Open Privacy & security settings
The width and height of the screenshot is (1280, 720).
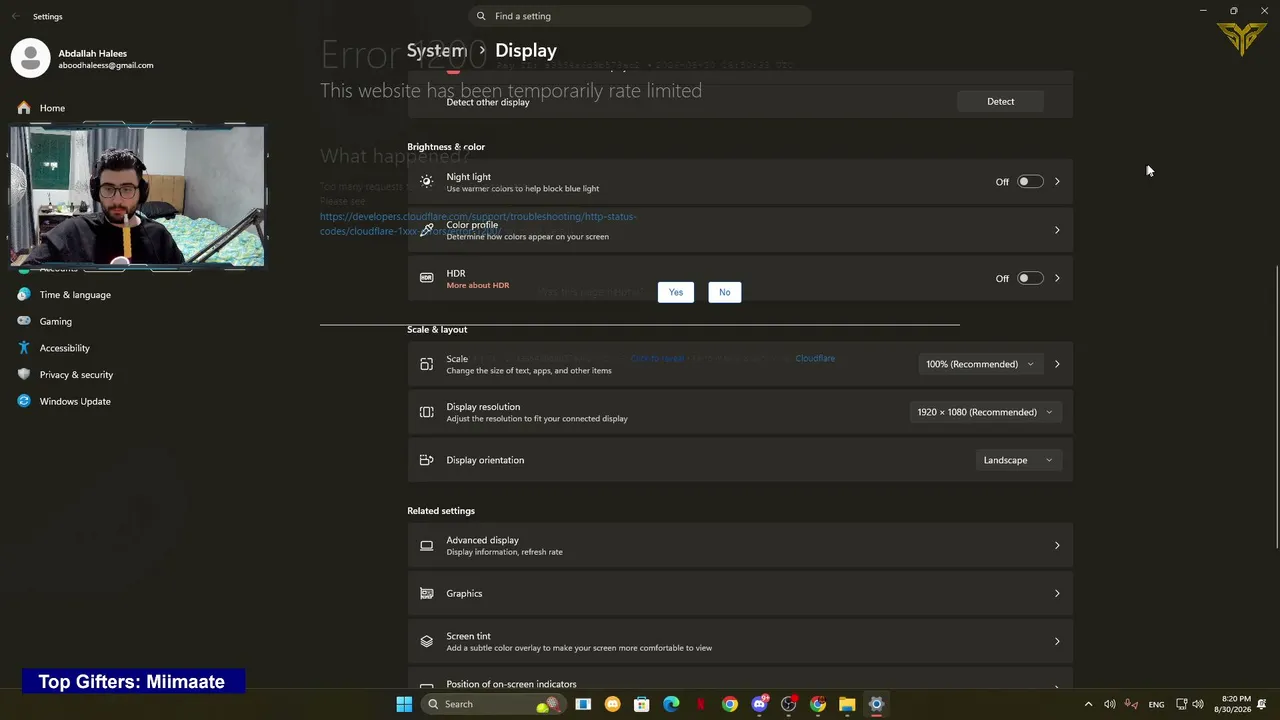[76, 375]
